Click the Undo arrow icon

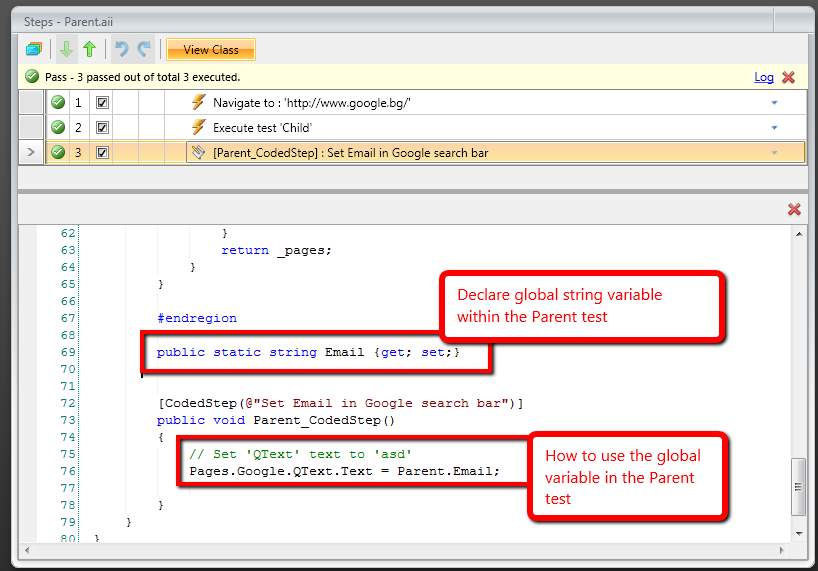coord(122,50)
